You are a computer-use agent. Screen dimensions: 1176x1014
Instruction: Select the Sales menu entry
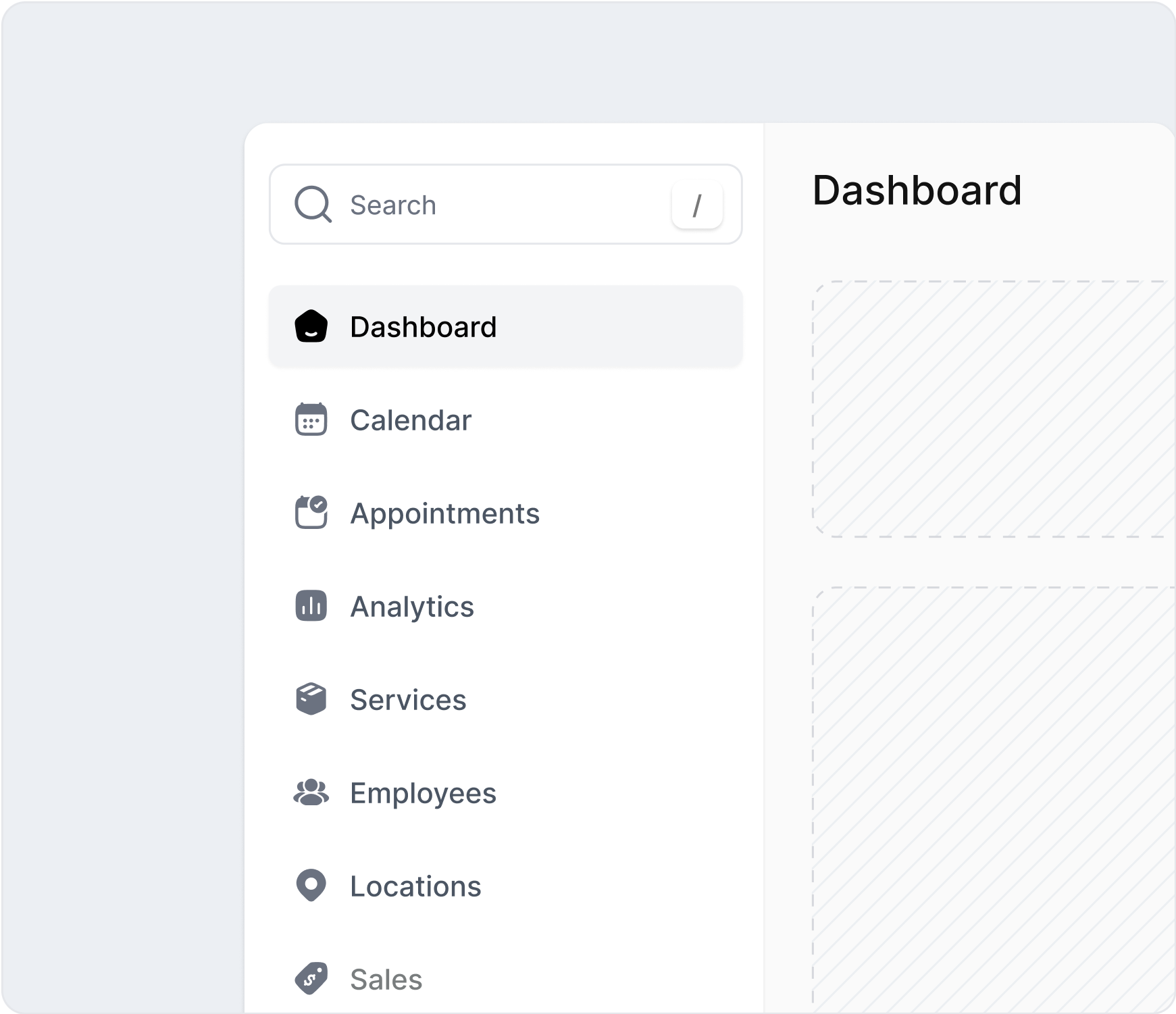(386, 980)
